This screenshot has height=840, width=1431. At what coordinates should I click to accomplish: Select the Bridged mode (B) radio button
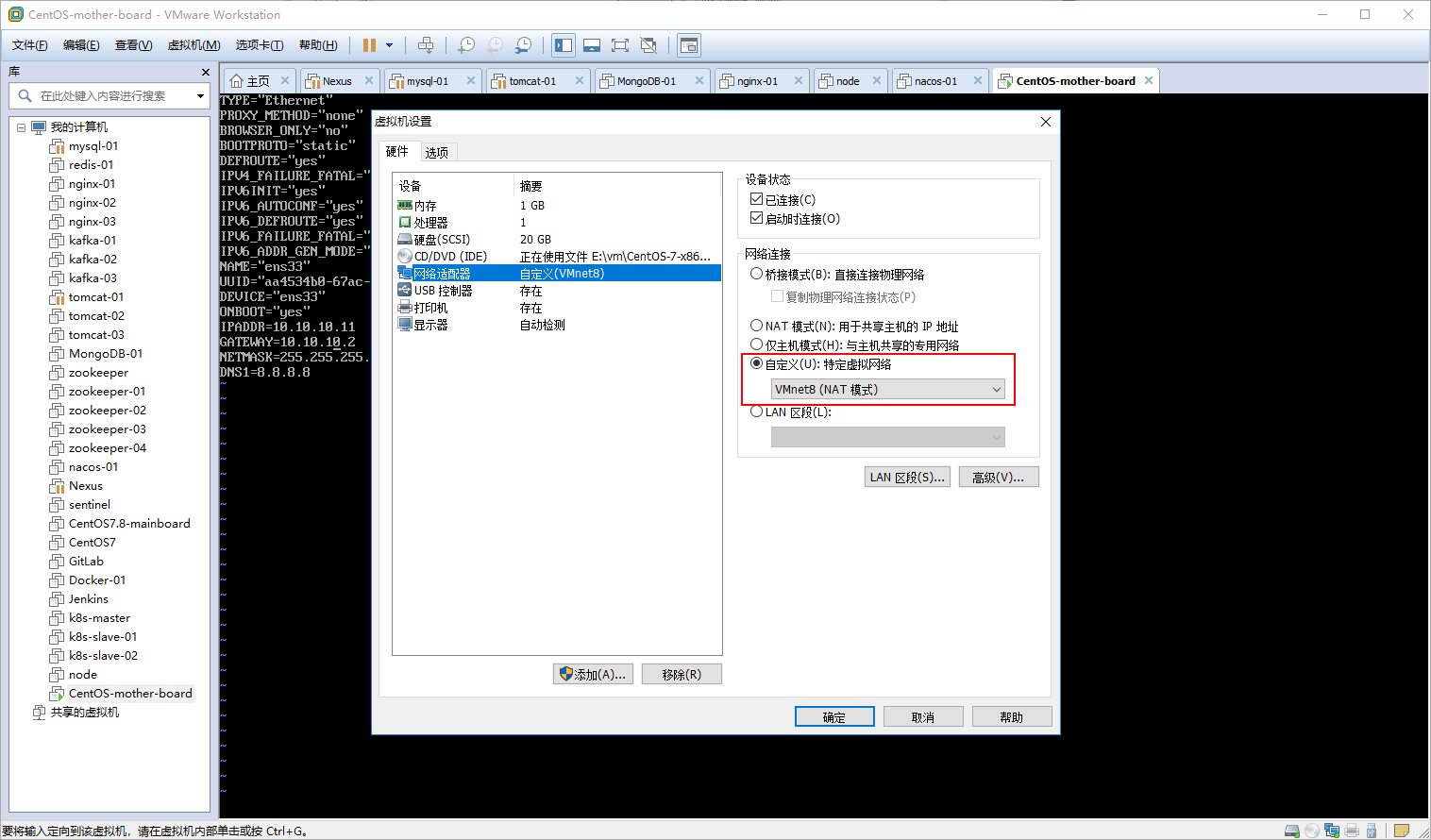[x=756, y=274]
